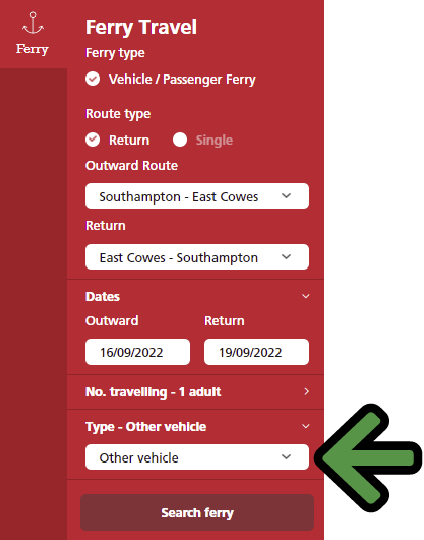Open the Other vehicle type dropdown
The width and height of the screenshot is (424, 540).
pos(197,457)
